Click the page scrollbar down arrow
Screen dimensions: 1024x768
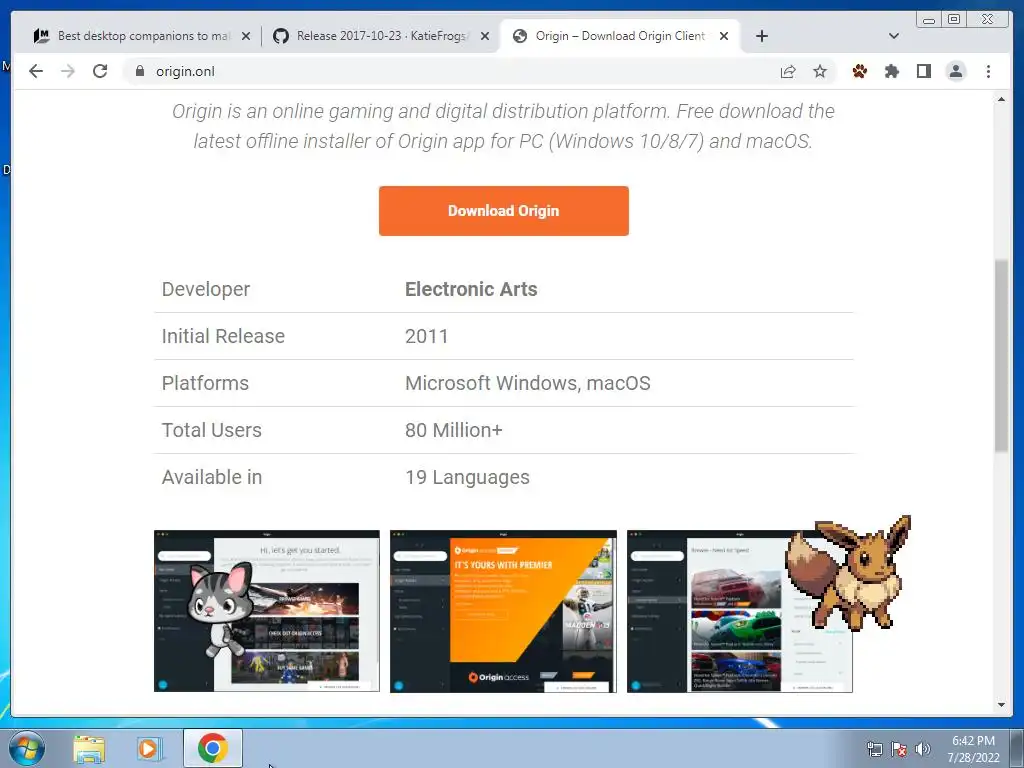pos(1001,705)
